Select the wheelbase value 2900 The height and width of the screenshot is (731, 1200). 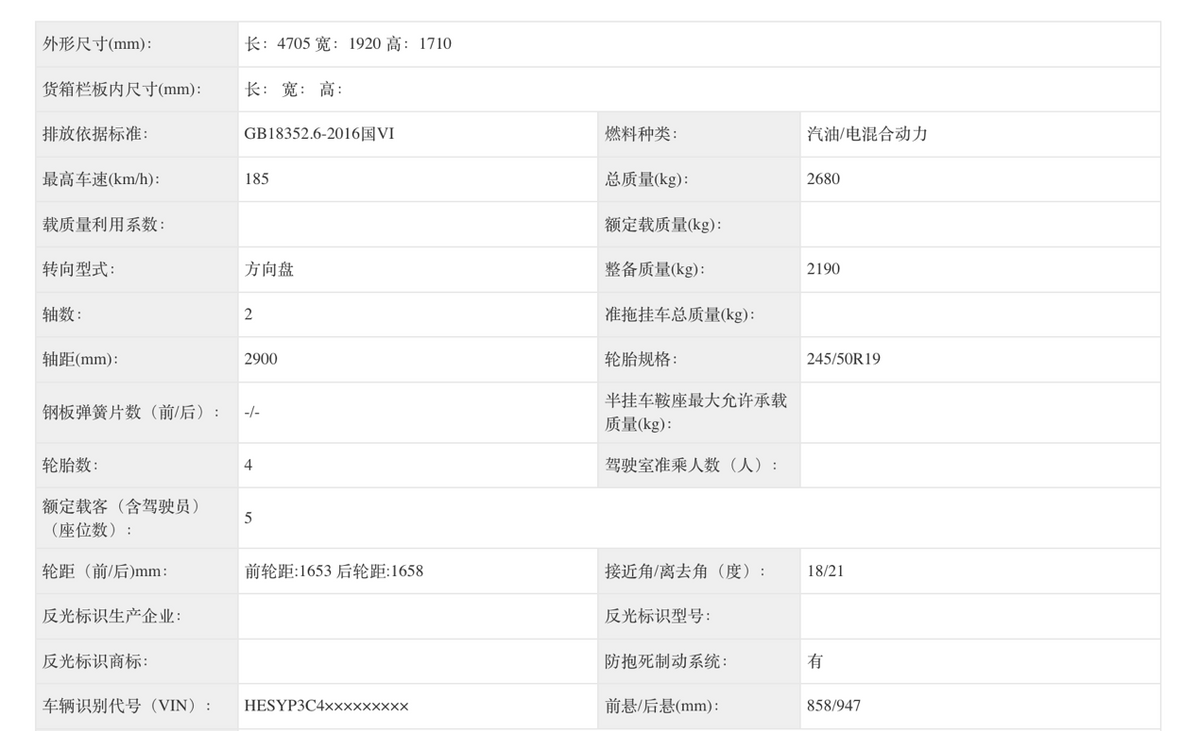pyautogui.click(x=261, y=359)
